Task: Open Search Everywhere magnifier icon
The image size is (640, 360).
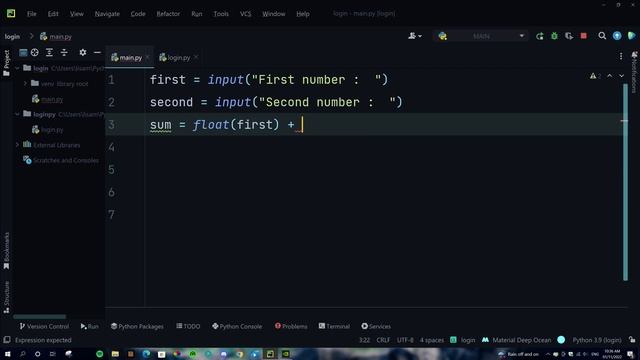Action: pos(602,36)
